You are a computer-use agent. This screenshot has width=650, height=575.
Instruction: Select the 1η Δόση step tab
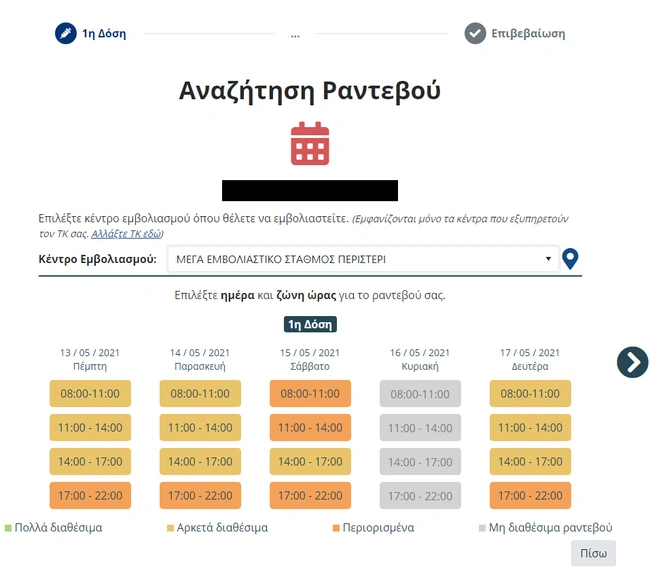tap(104, 33)
